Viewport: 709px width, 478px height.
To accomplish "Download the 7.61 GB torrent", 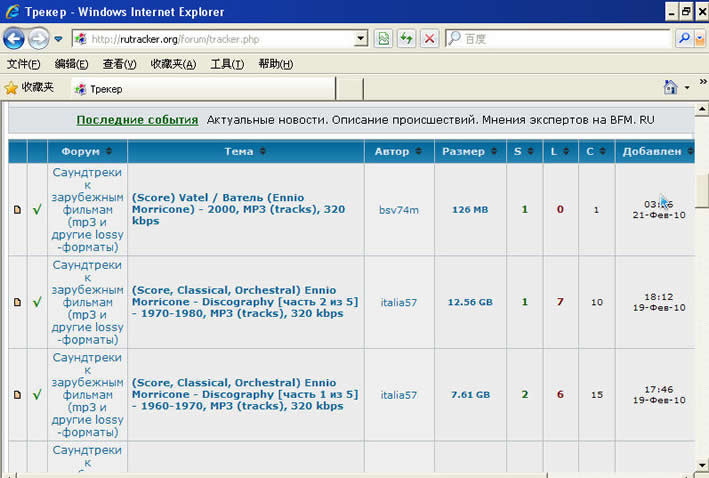I will click(470, 394).
